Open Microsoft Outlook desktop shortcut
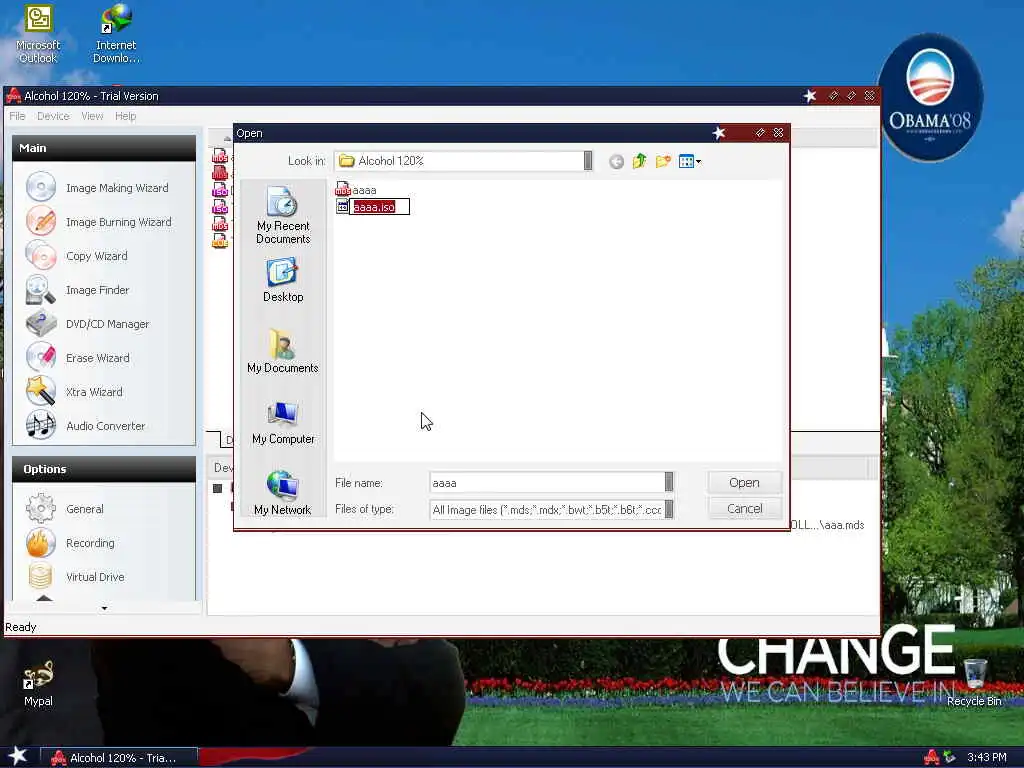 coord(38,35)
